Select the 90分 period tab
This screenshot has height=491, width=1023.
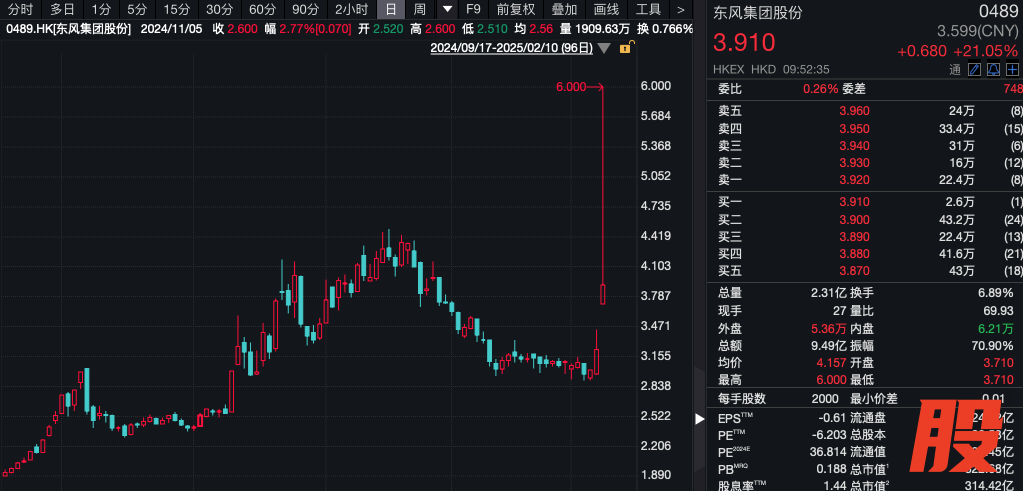(x=305, y=9)
